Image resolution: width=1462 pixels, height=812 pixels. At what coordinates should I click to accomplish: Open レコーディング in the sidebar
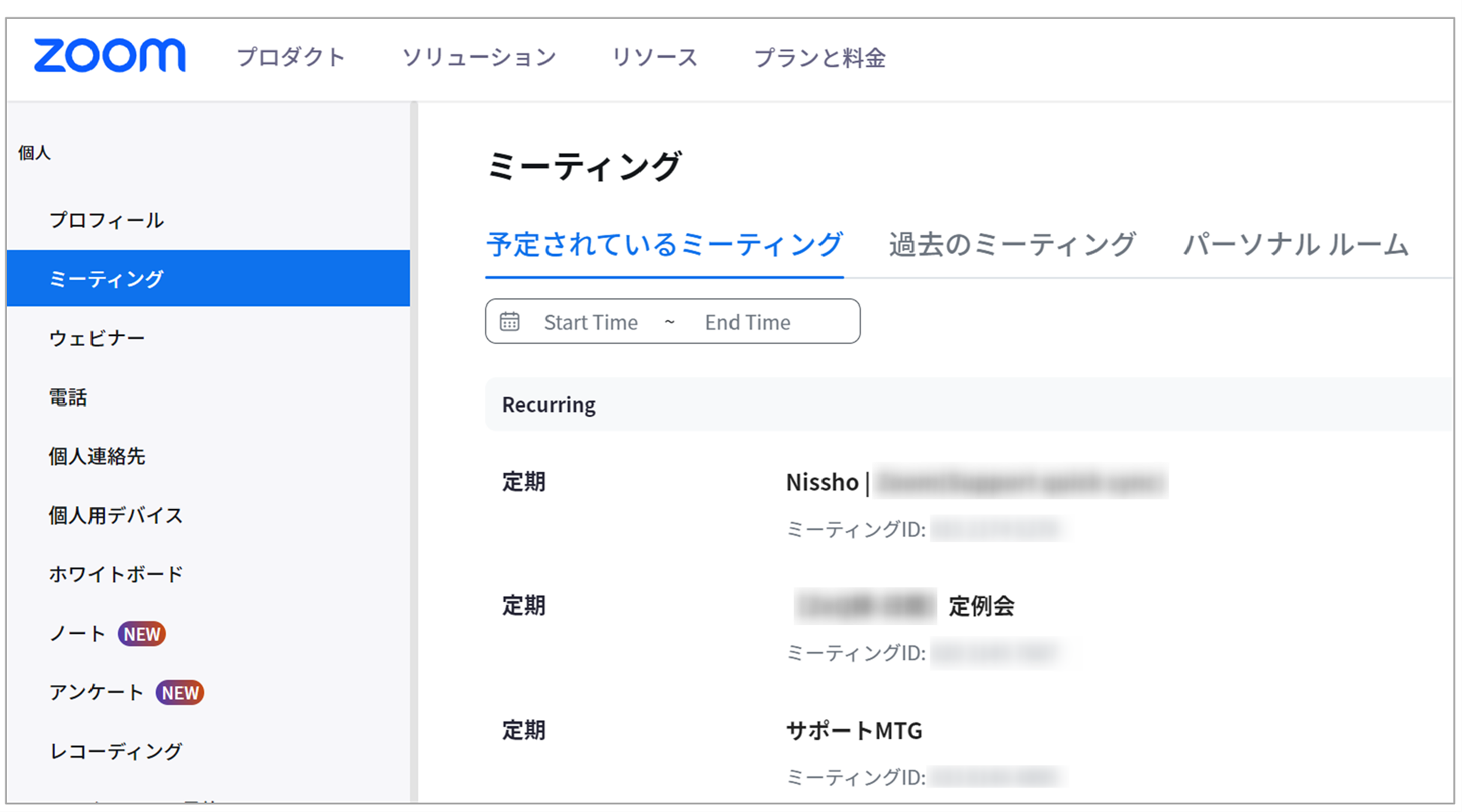click(116, 751)
